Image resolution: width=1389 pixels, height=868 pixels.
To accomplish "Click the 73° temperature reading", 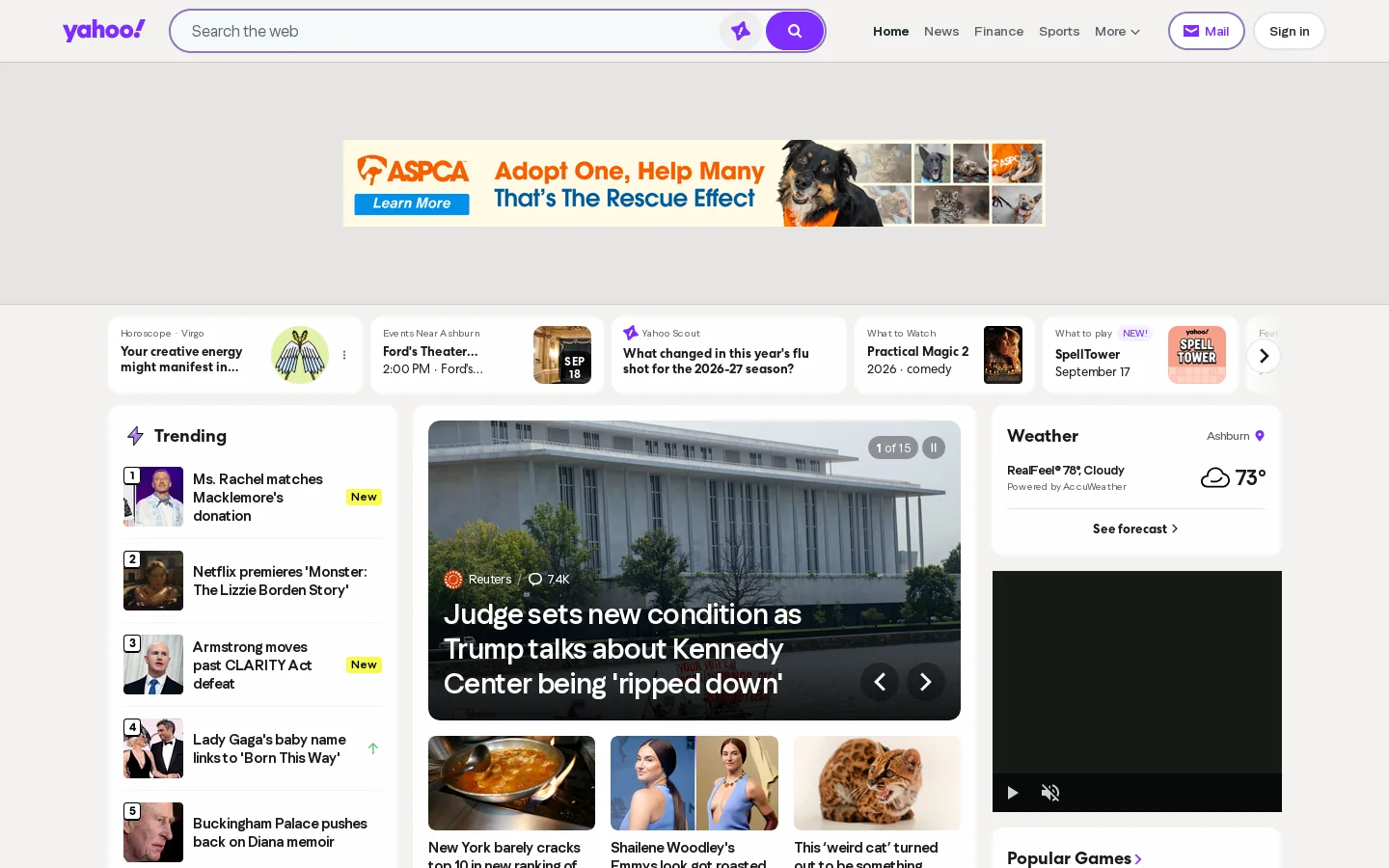I will click(1250, 477).
